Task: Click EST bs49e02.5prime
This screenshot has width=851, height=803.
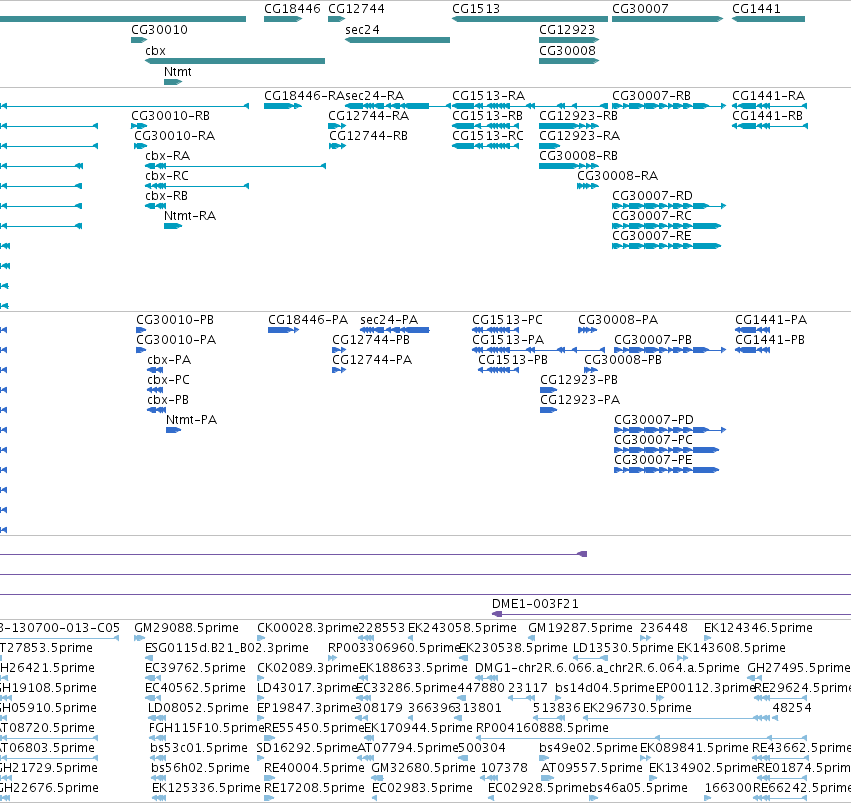Action: click(x=588, y=748)
